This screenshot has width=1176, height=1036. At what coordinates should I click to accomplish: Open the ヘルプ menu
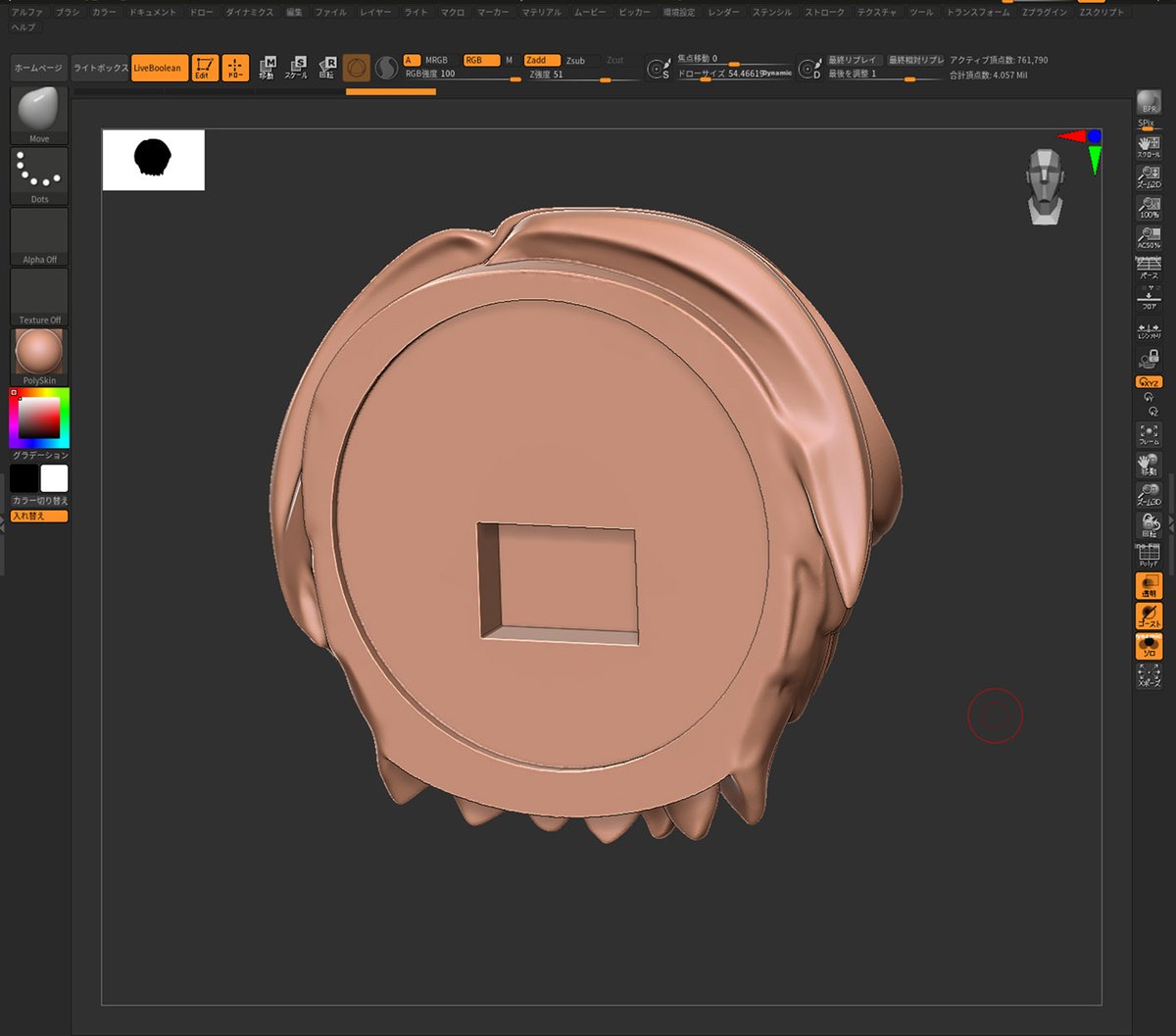(24, 27)
